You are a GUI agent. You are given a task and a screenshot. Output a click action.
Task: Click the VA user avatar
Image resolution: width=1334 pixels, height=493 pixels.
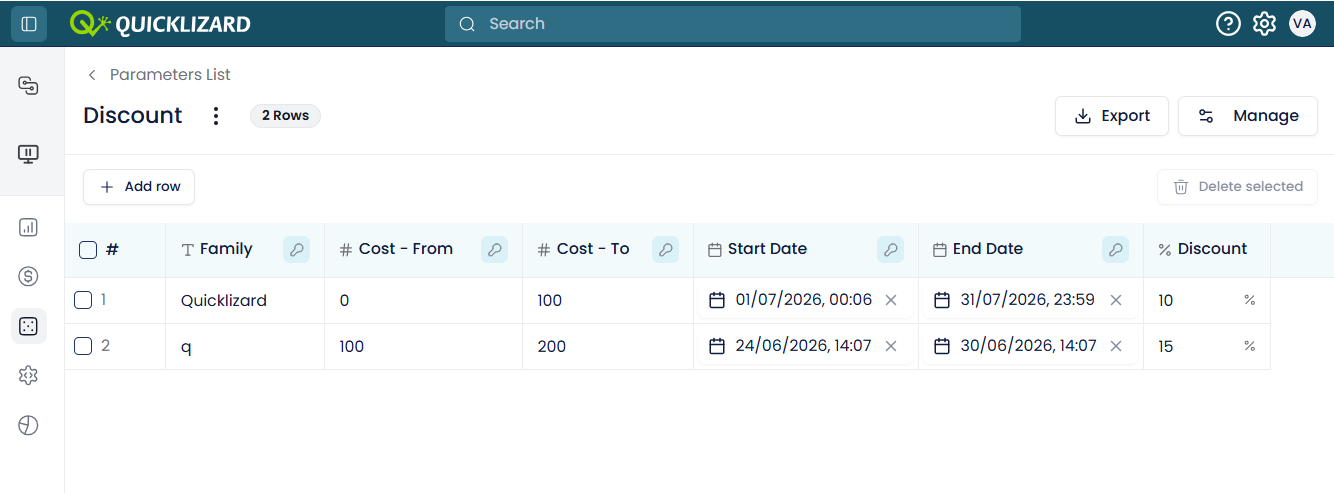point(1302,24)
